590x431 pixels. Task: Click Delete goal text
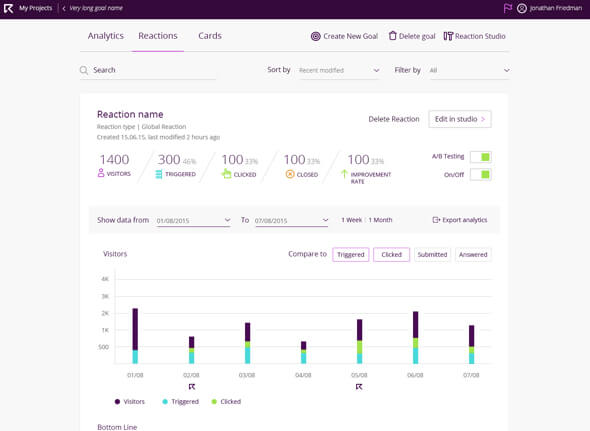tap(417, 36)
